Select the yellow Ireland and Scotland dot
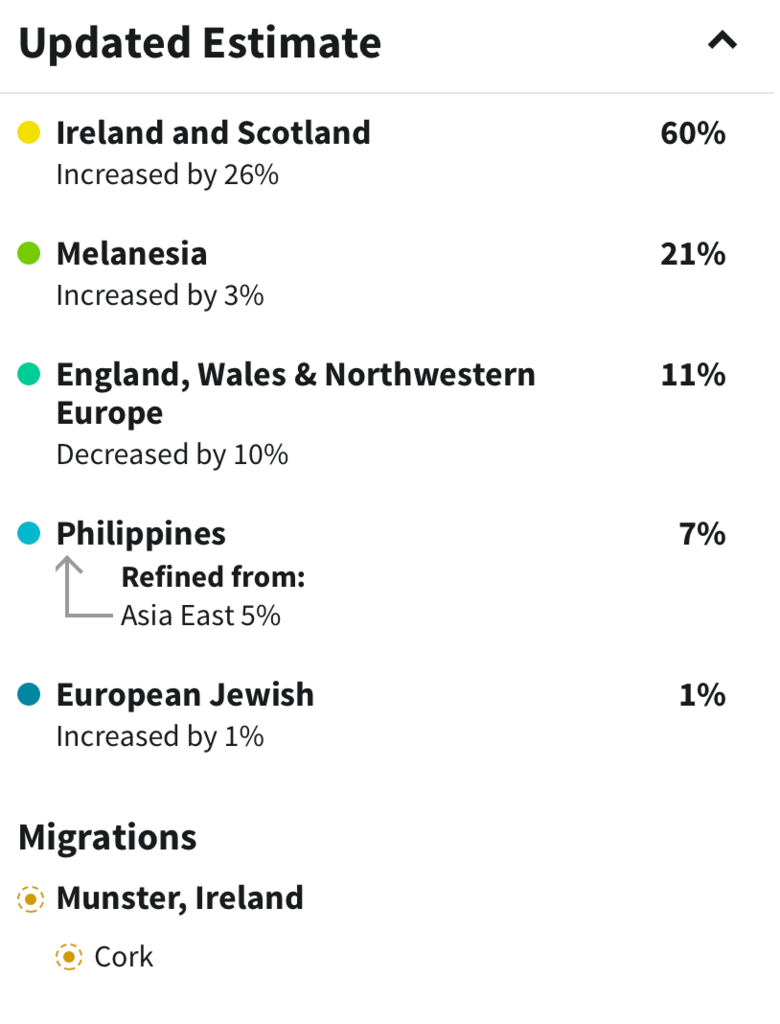Screen dimensions: 780x1024 pyautogui.click(x=29, y=131)
